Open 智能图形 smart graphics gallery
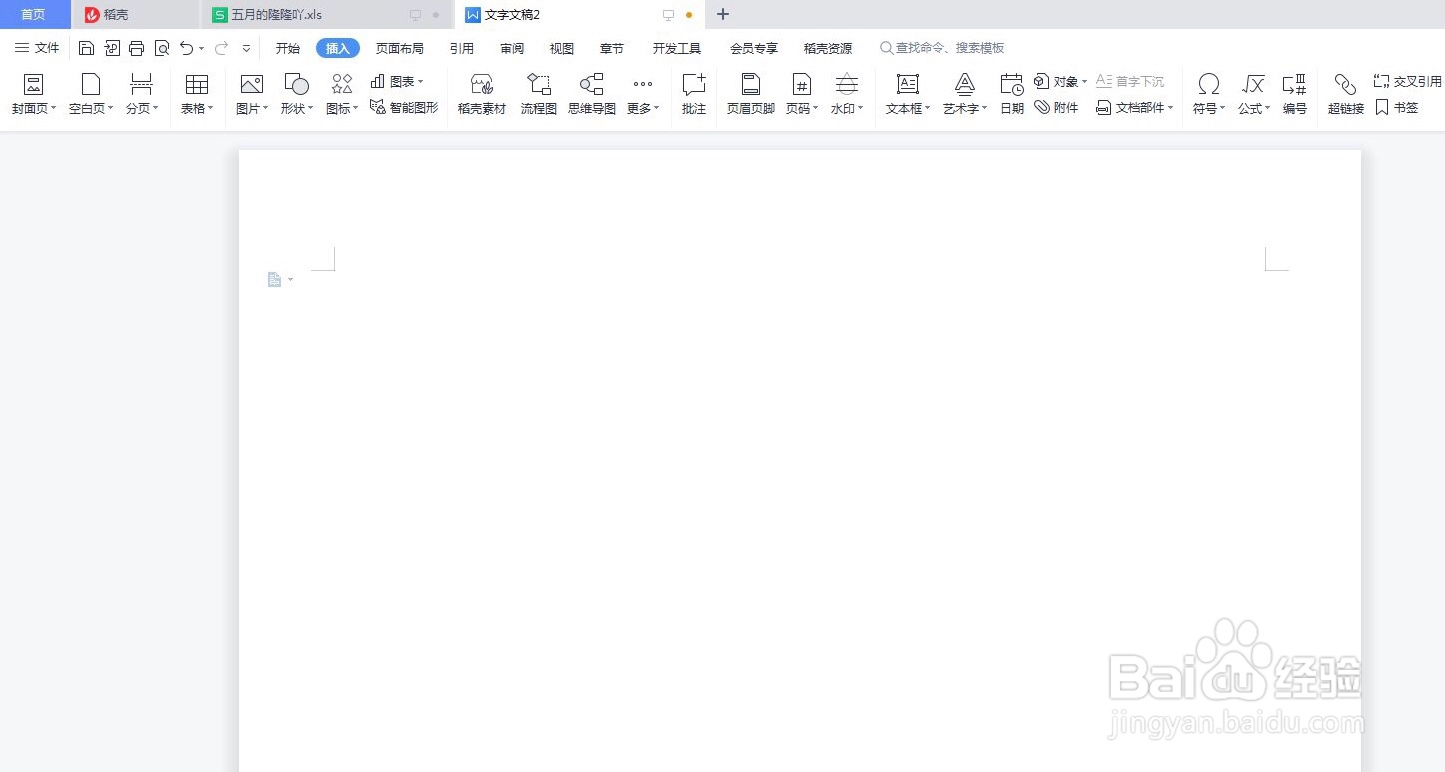1445x772 pixels. coord(412,105)
